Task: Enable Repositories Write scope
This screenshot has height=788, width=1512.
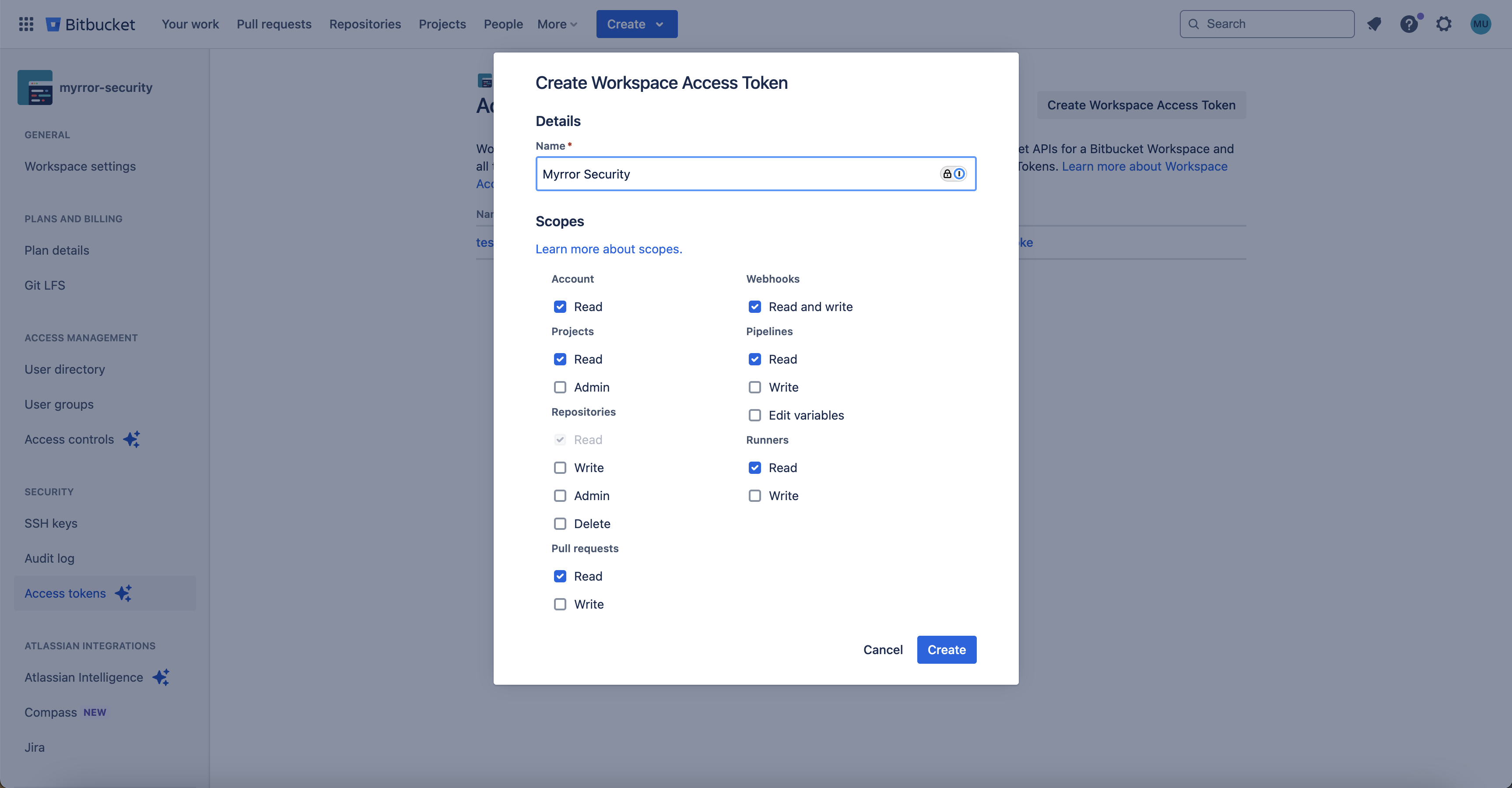Action: click(x=560, y=468)
